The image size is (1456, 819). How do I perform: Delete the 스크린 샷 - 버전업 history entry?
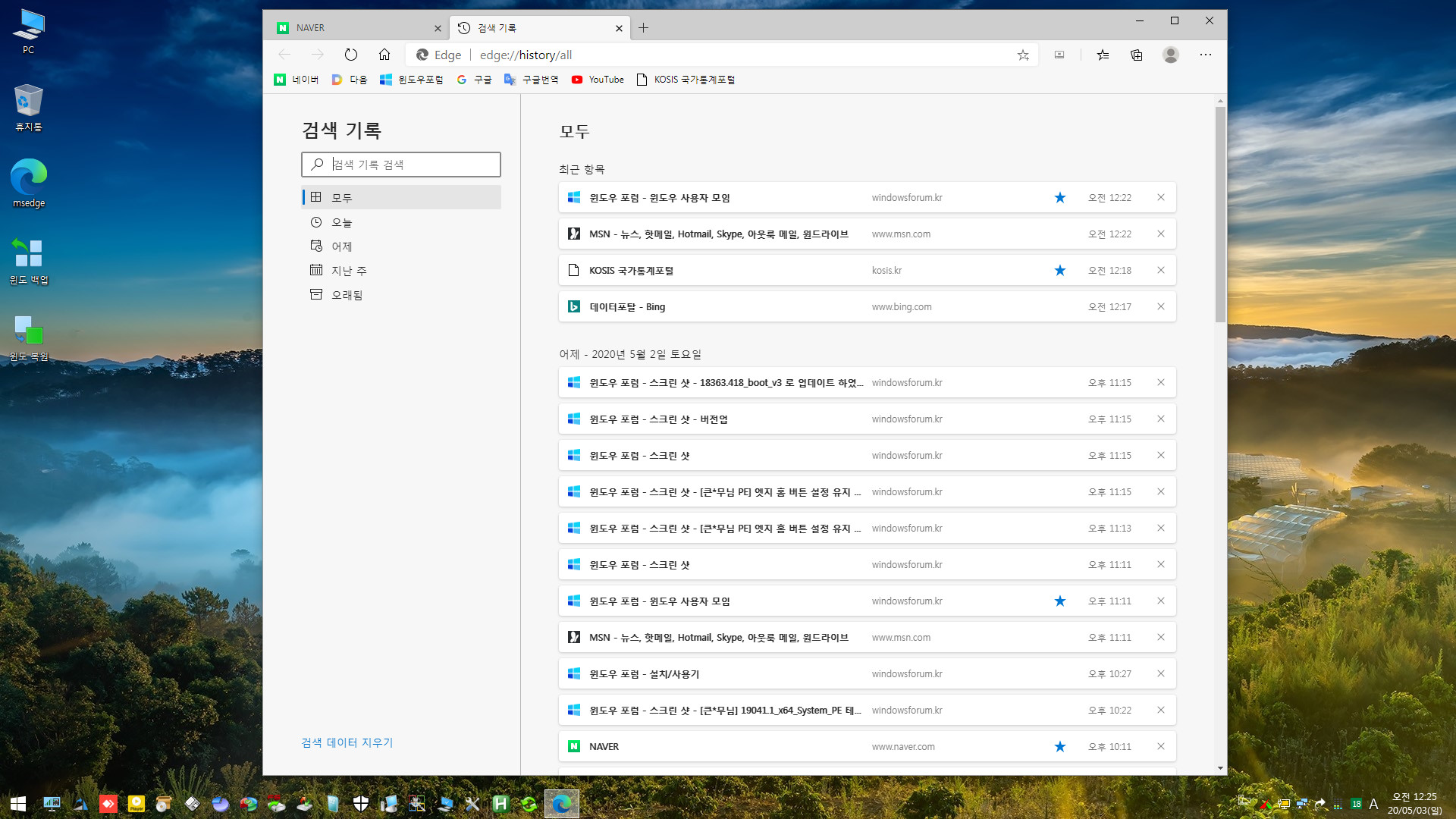(x=1160, y=419)
